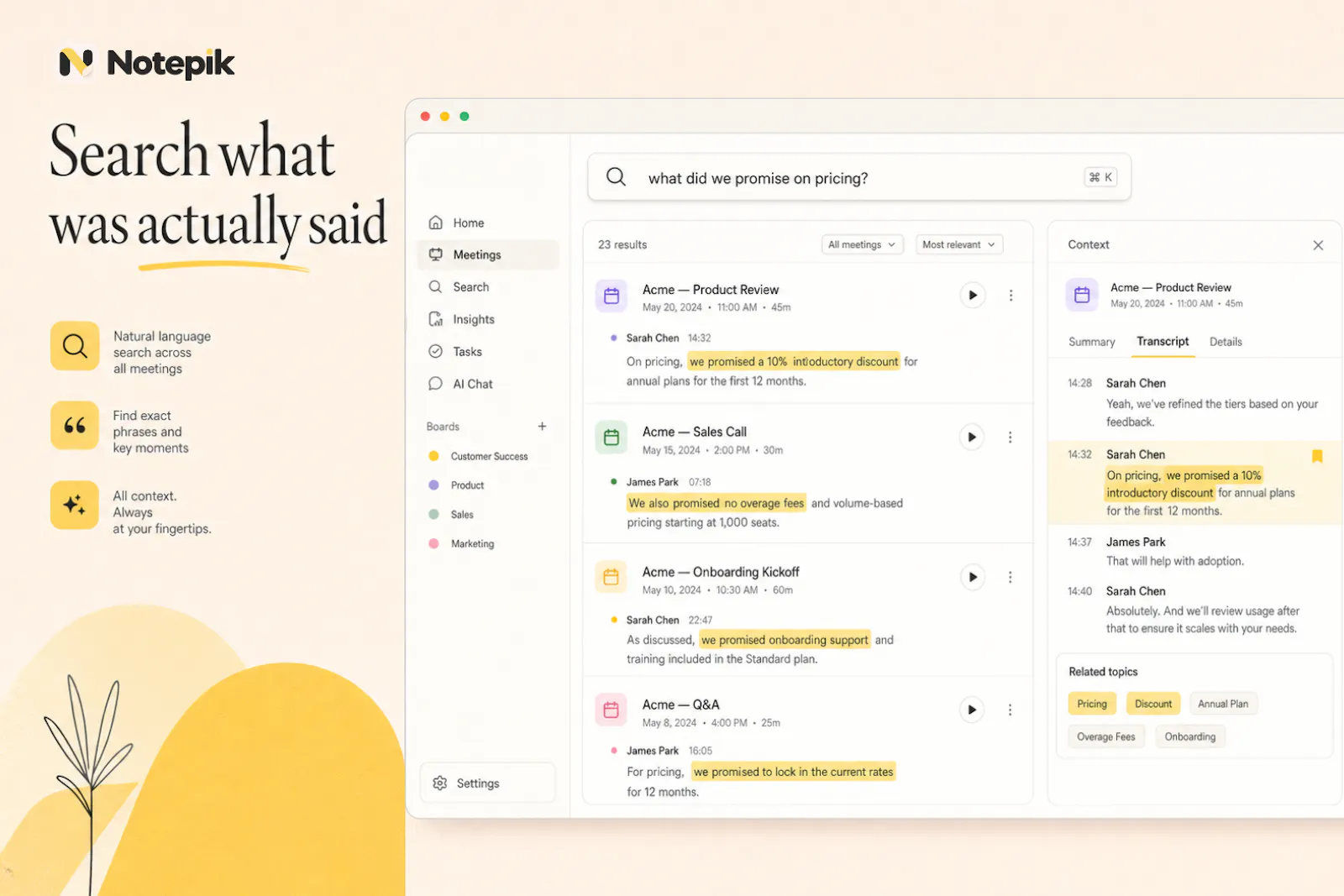
Task: Click the green calendar icon of Sales Call
Action: (612, 437)
